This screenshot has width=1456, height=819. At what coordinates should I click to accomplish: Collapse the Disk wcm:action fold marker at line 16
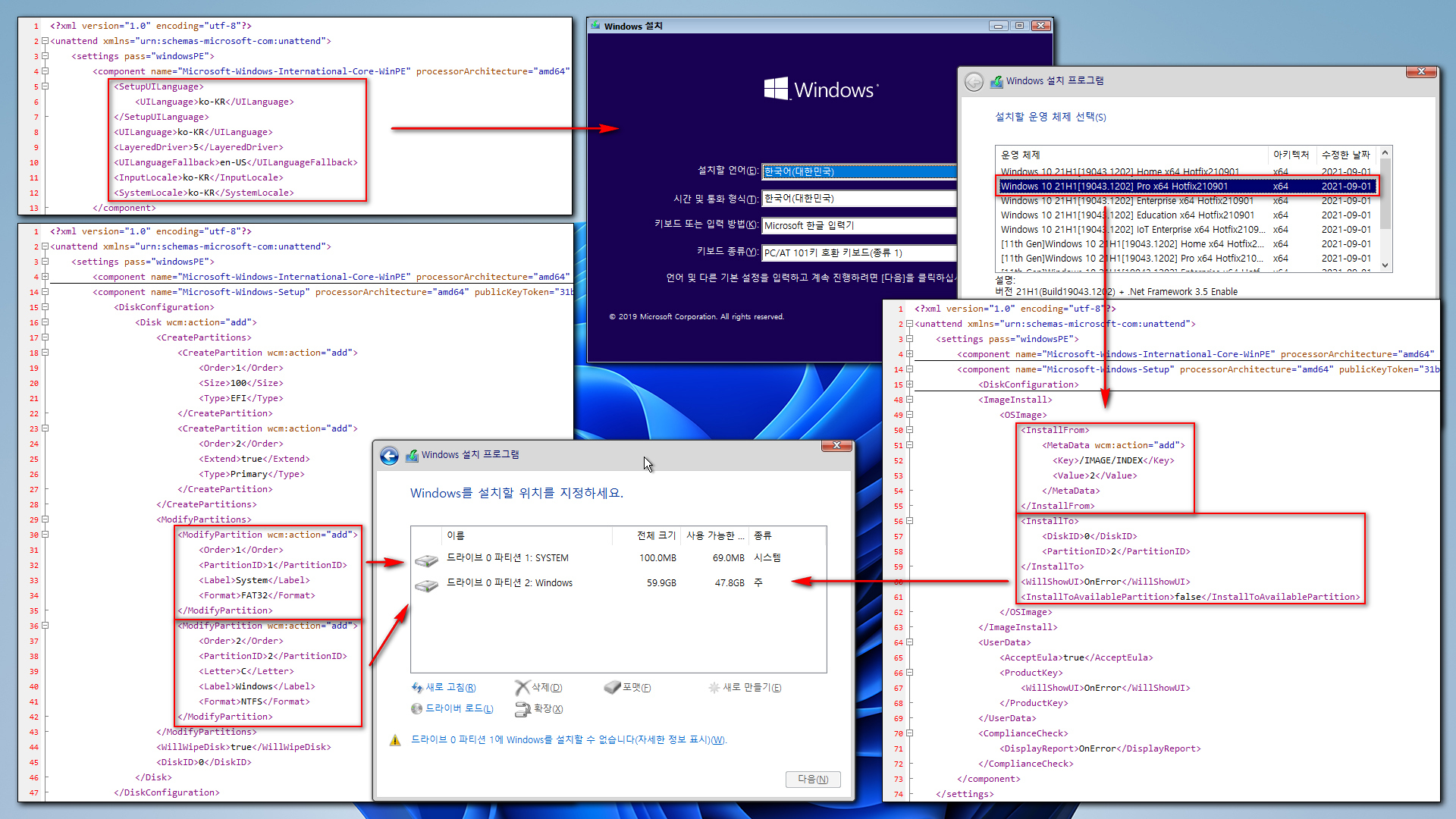coord(45,322)
